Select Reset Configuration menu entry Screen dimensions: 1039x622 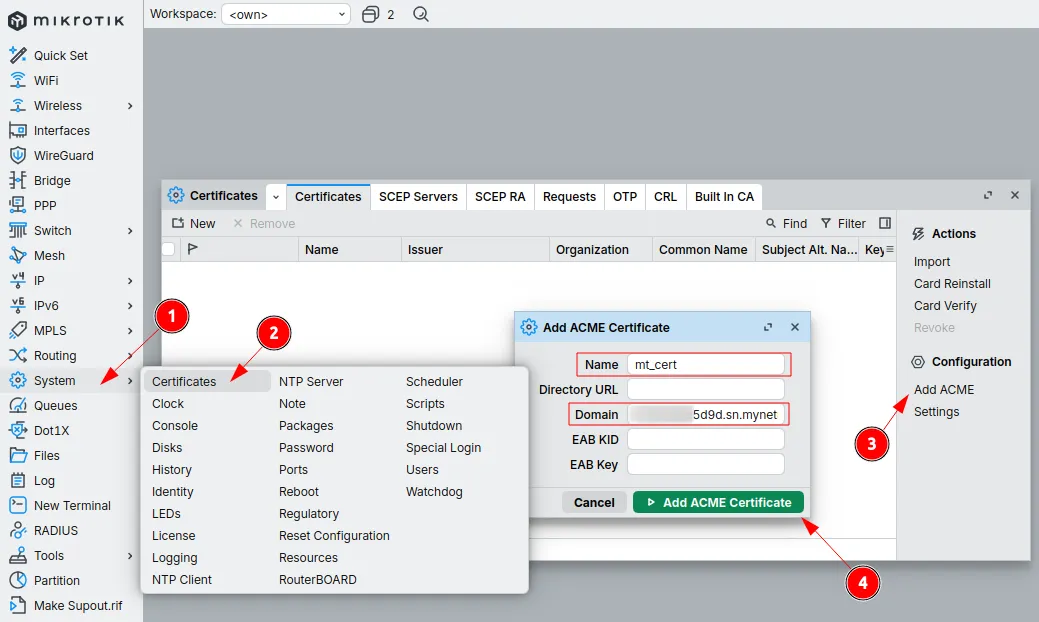[x=334, y=536]
